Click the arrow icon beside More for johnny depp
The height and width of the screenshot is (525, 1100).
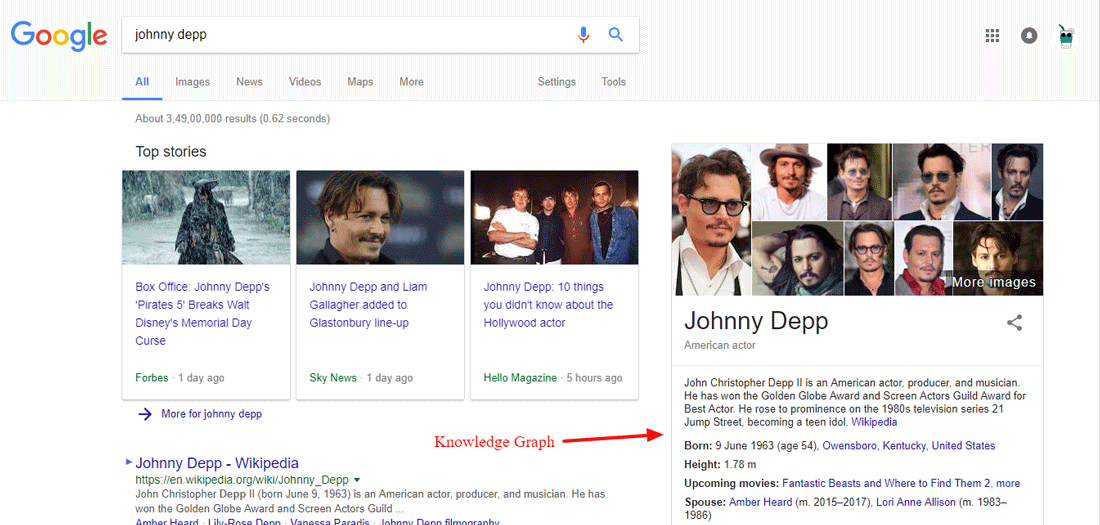point(145,414)
